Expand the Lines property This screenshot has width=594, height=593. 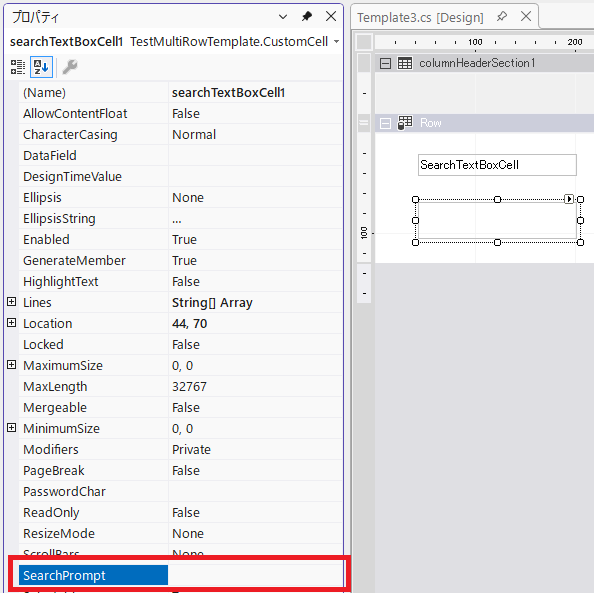[12, 302]
